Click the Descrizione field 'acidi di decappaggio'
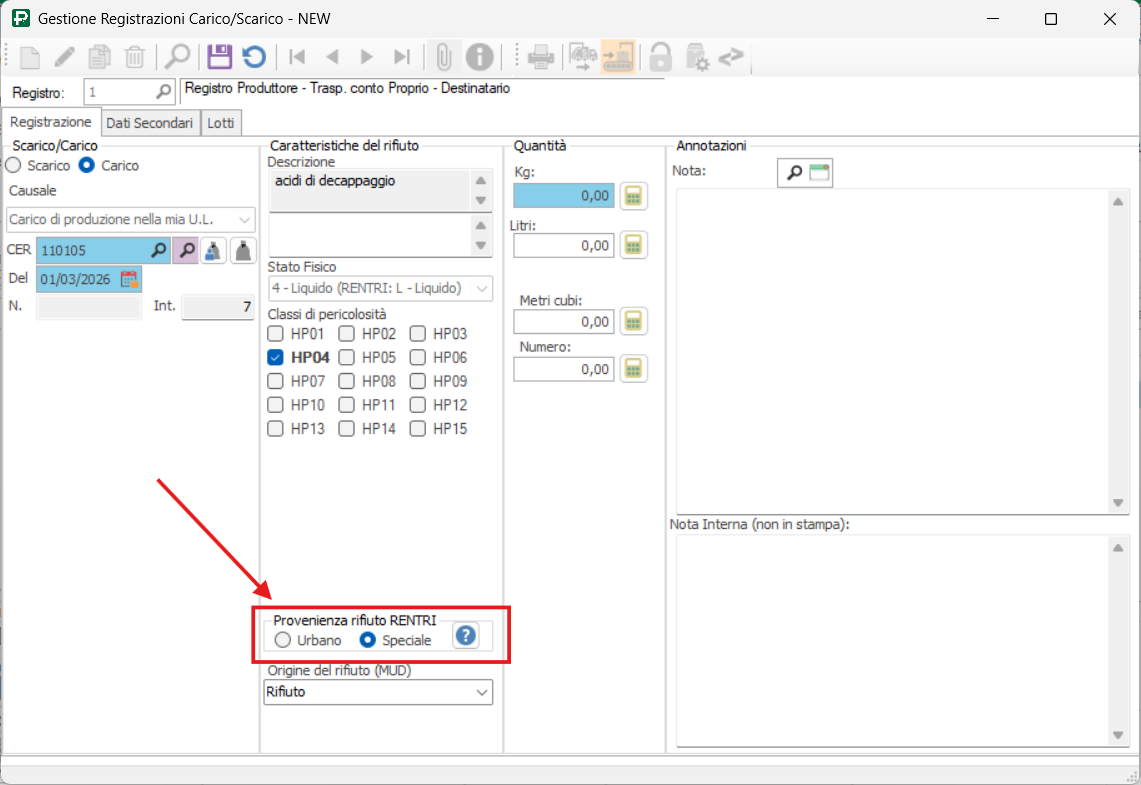 [x=371, y=191]
